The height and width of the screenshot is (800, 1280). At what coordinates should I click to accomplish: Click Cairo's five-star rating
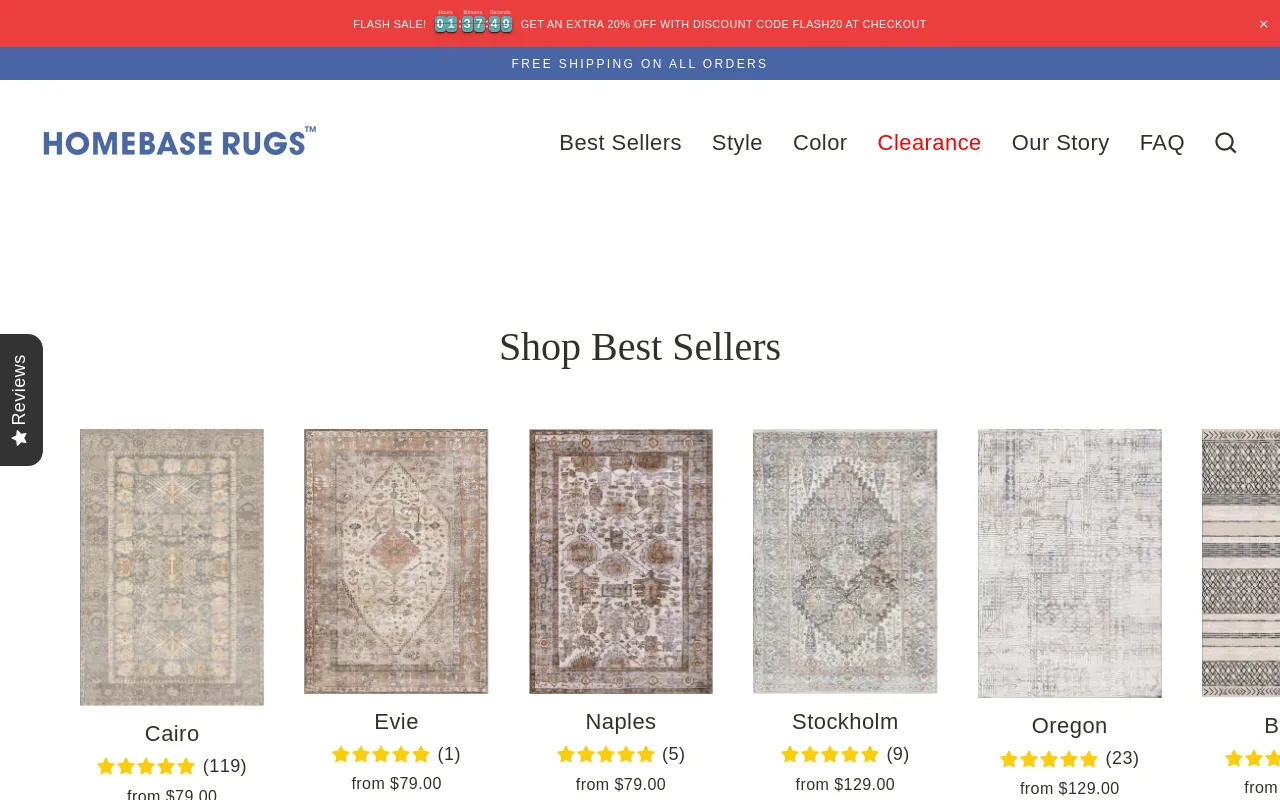(x=146, y=767)
